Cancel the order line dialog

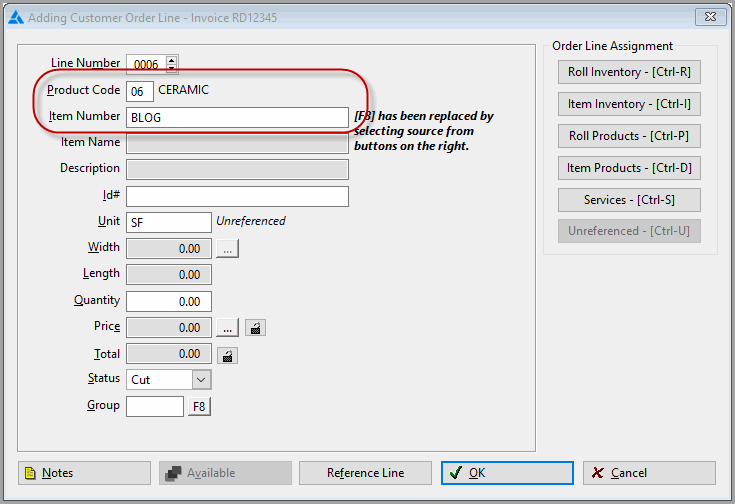click(649, 473)
